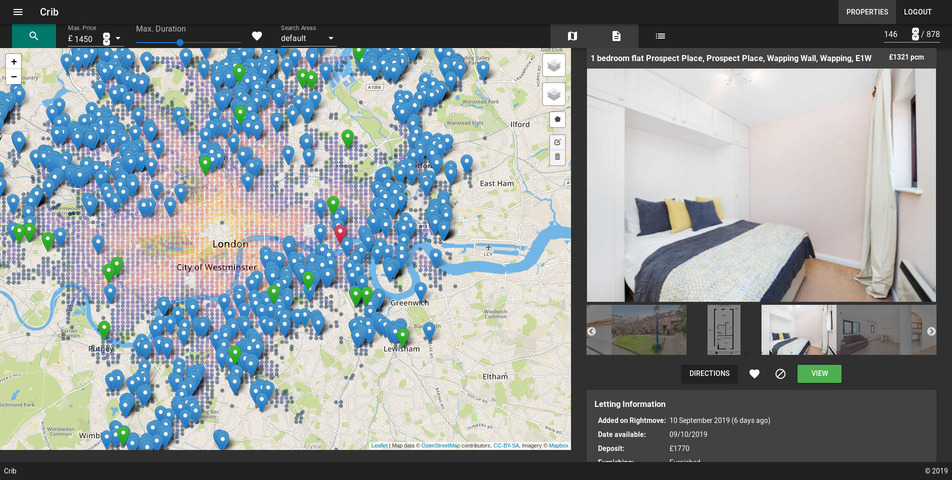Switch to the map view tab

coord(572,36)
